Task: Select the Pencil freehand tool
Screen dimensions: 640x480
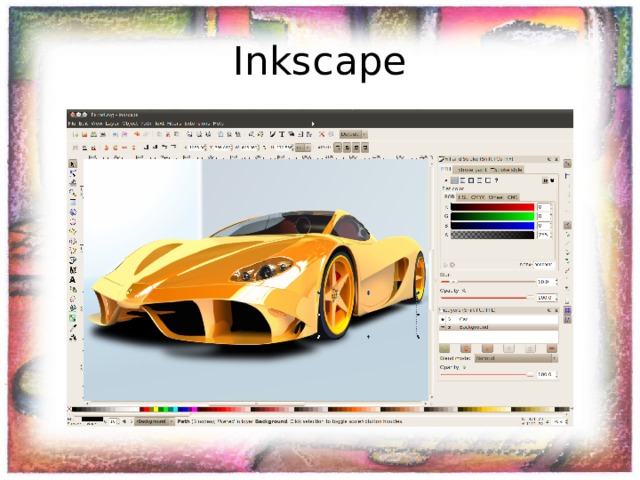Action: 73,251
